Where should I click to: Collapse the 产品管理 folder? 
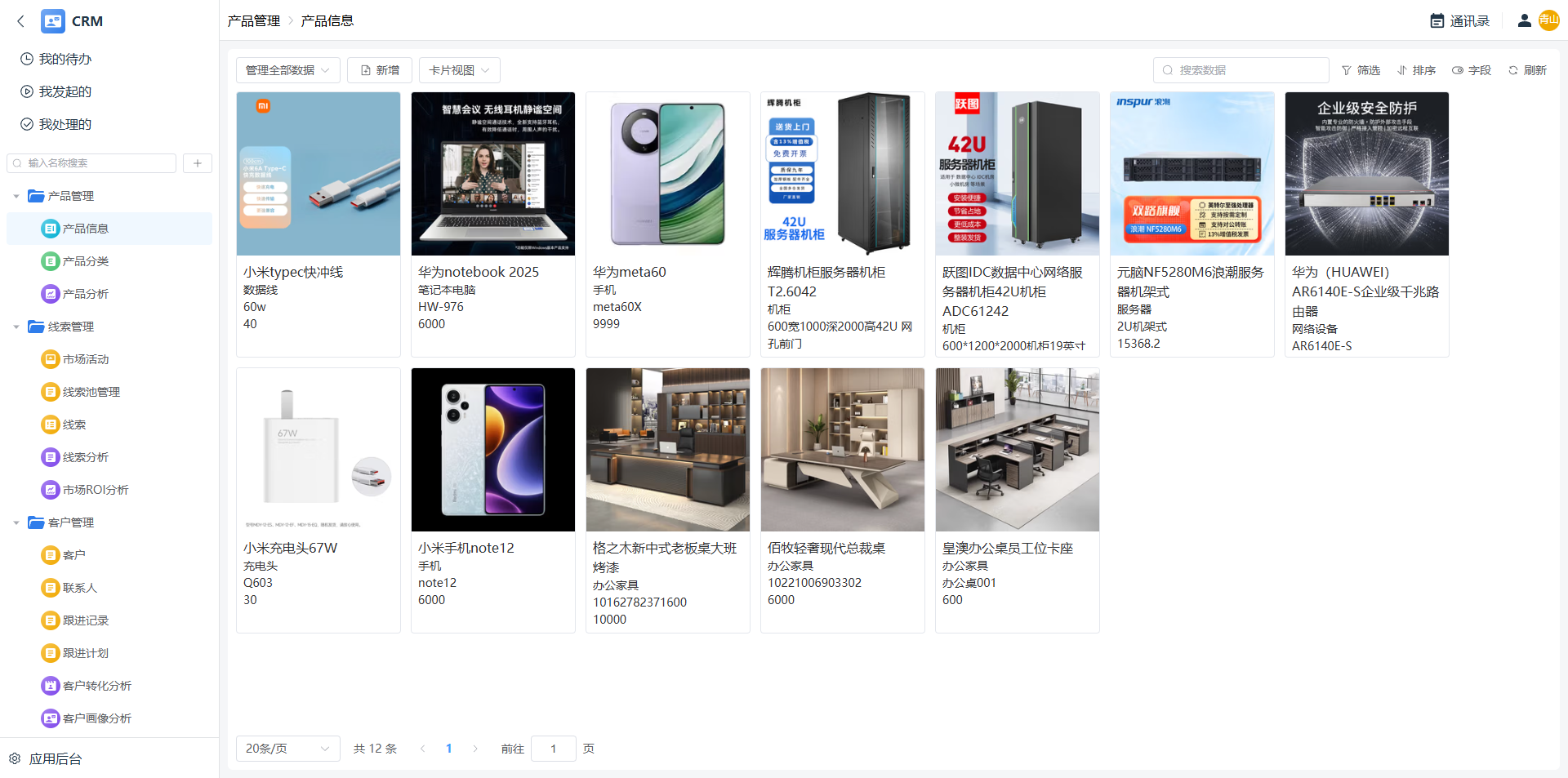(x=16, y=196)
